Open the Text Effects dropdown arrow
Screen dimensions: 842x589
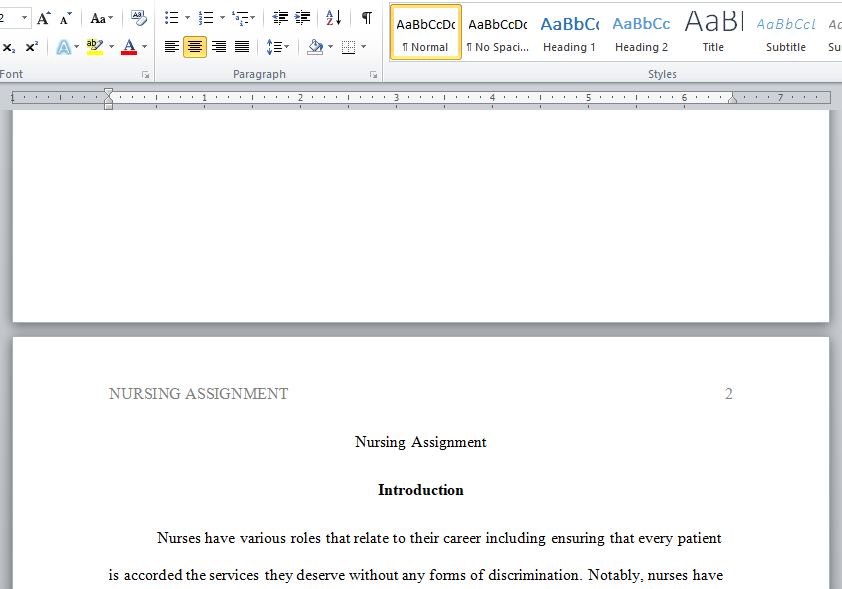point(76,47)
